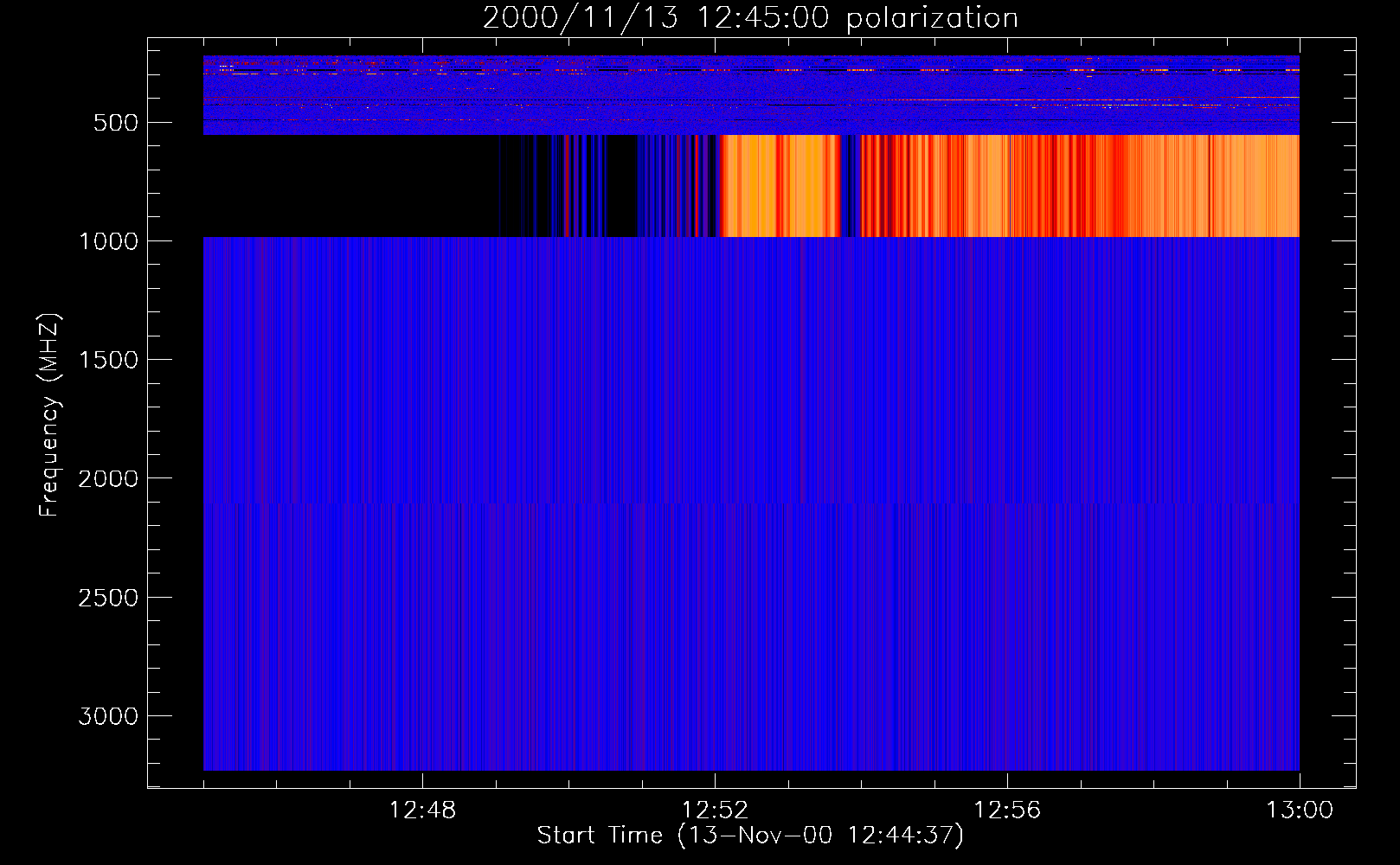Click the black data gap between 500 and 1000 MHz

click(x=350, y=186)
